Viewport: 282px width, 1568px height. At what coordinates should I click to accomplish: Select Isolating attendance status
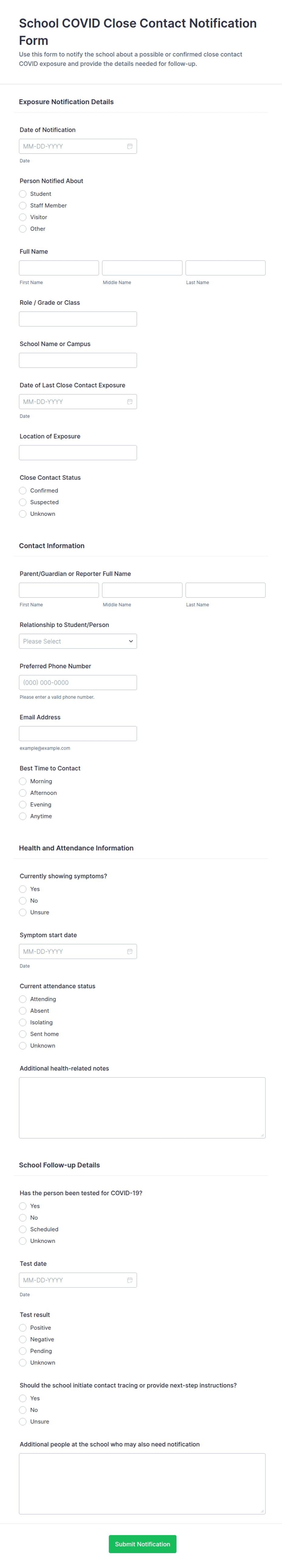(22, 1023)
